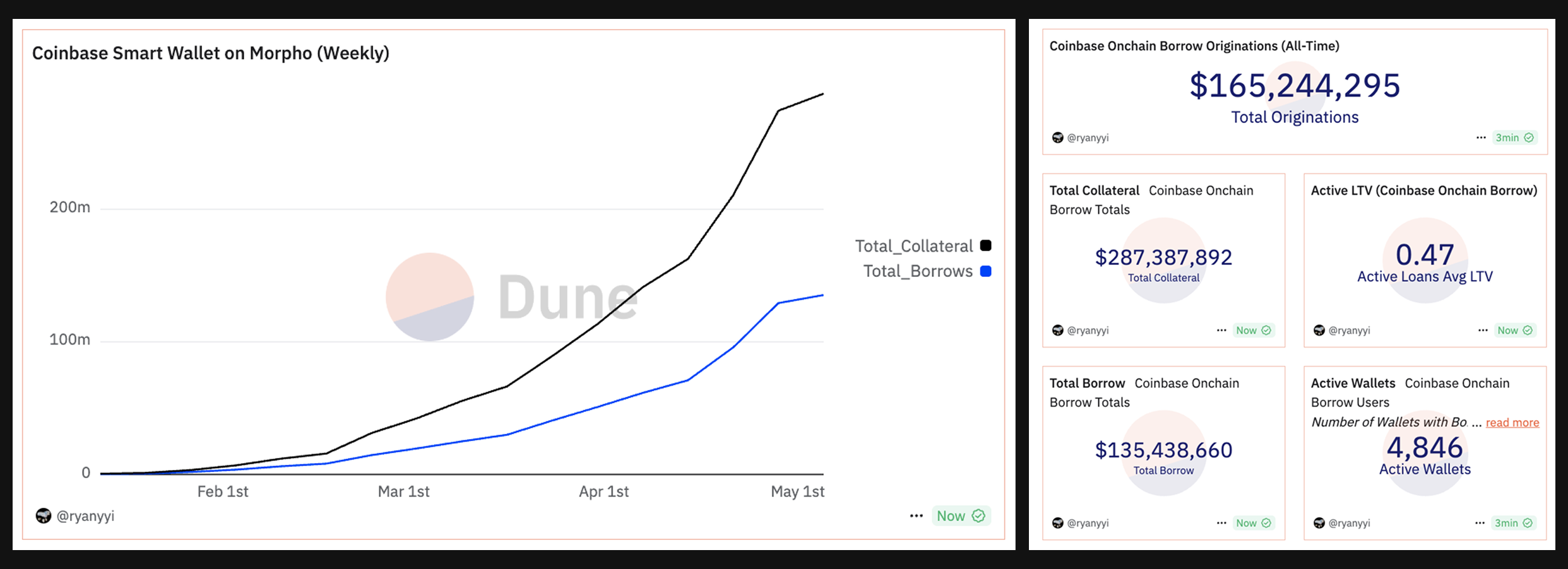This screenshot has width=1568, height=569.
Task: Click read more in the Active Wallets description
Action: pos(1512,423)
